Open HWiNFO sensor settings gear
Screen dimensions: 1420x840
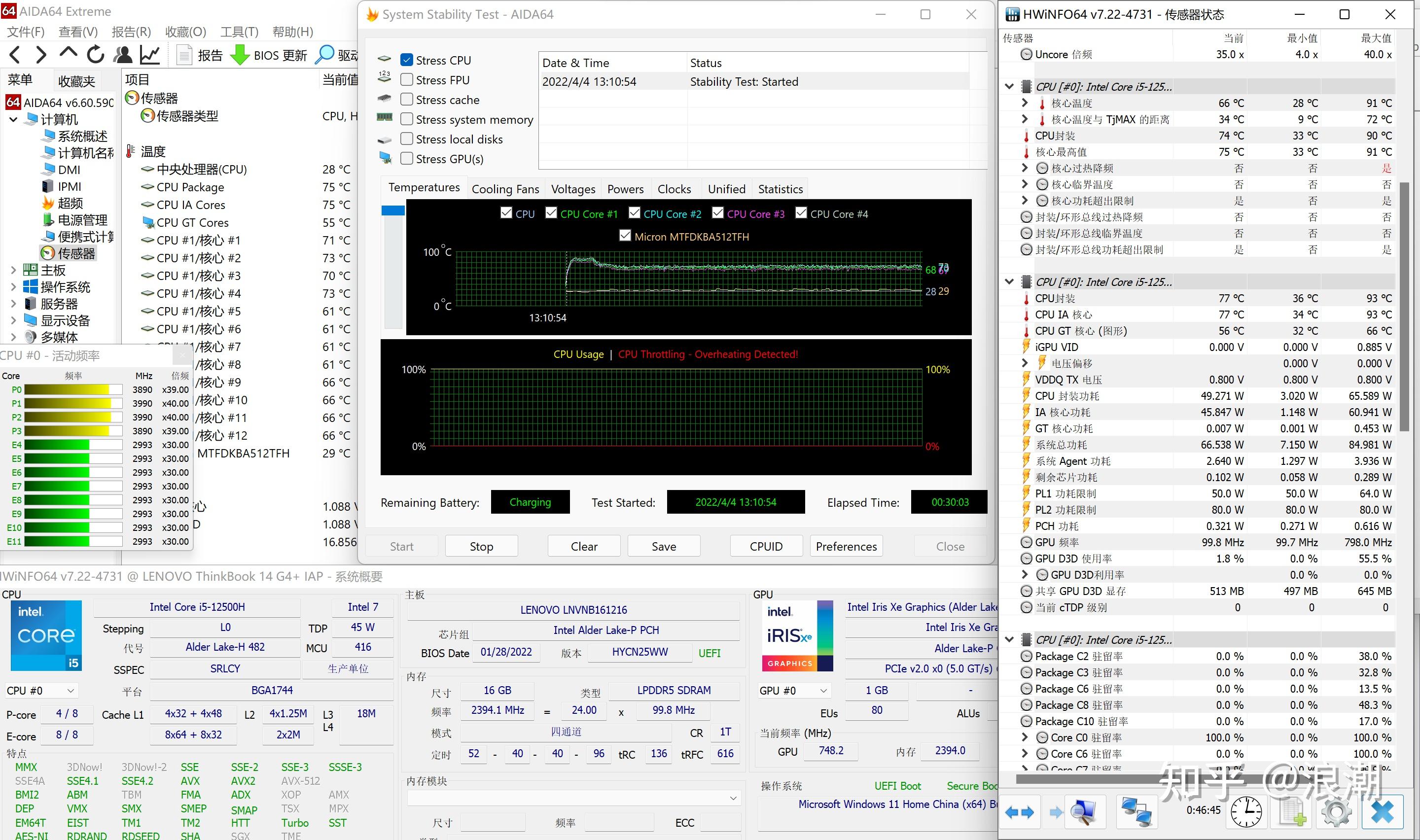1337,812
